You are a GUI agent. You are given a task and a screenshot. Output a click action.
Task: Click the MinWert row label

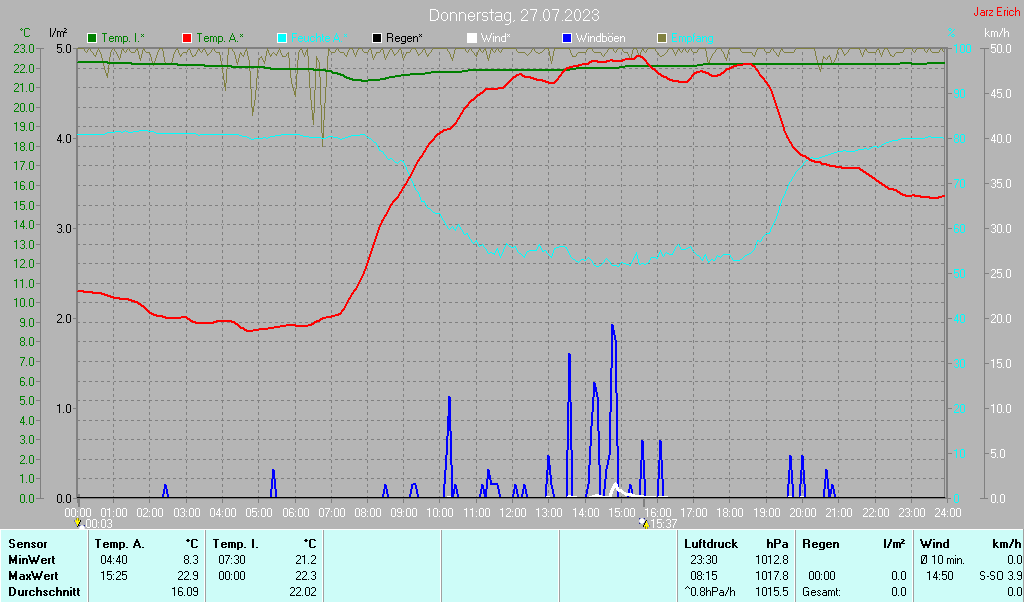coord(33,560)
